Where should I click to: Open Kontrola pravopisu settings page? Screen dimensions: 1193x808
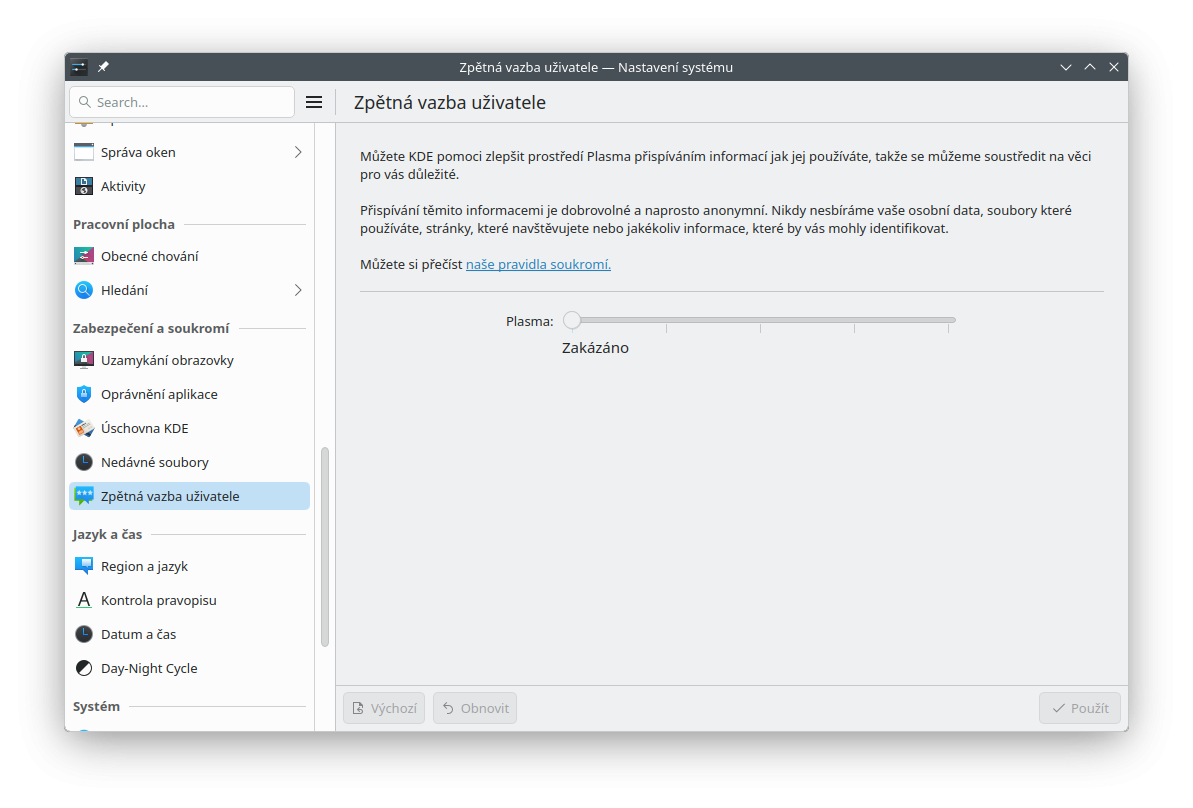(x=158, y=600)
